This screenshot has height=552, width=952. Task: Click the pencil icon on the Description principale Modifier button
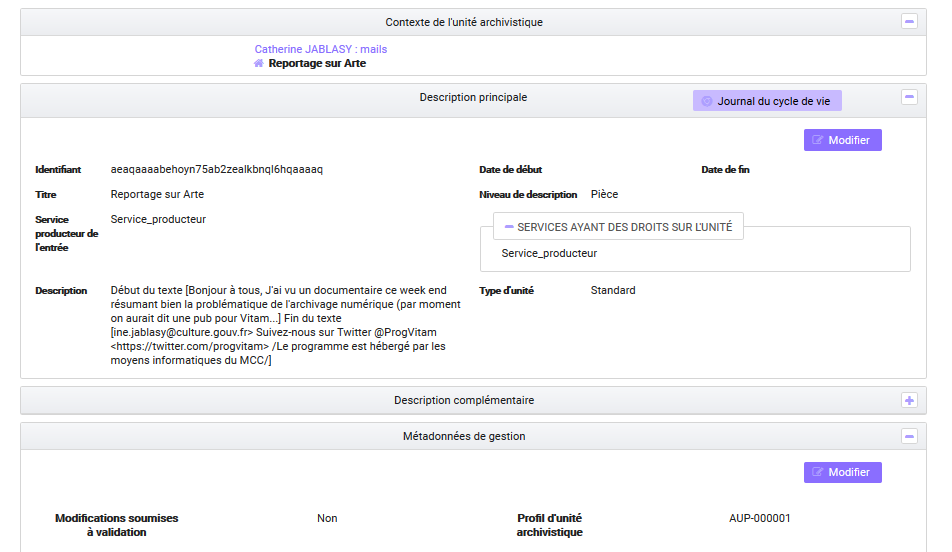coord(818,140)
